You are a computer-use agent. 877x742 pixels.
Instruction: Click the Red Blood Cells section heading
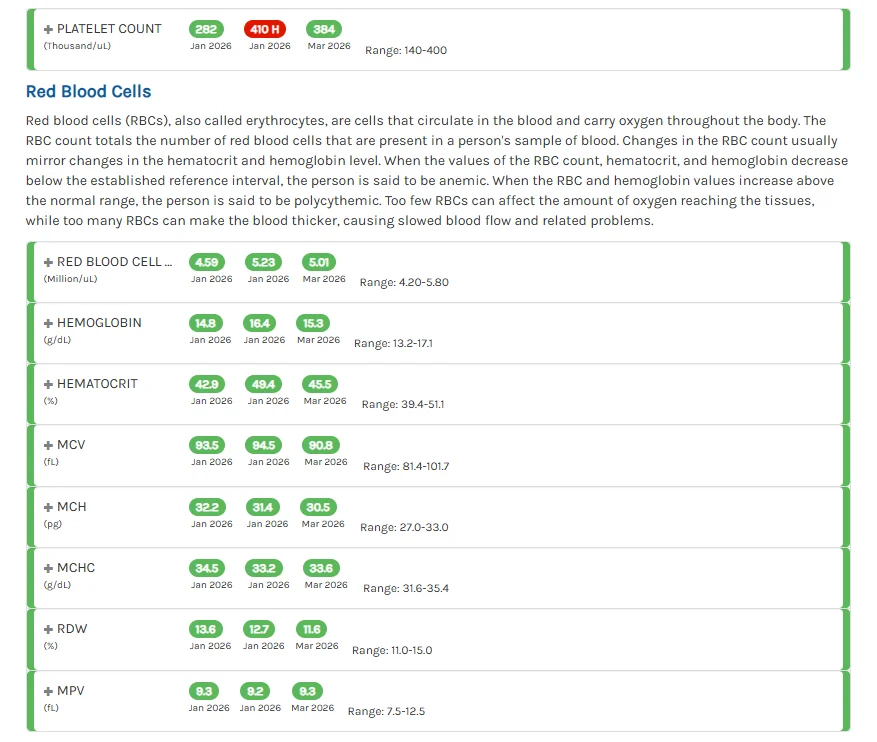click(x=88, y=91)
